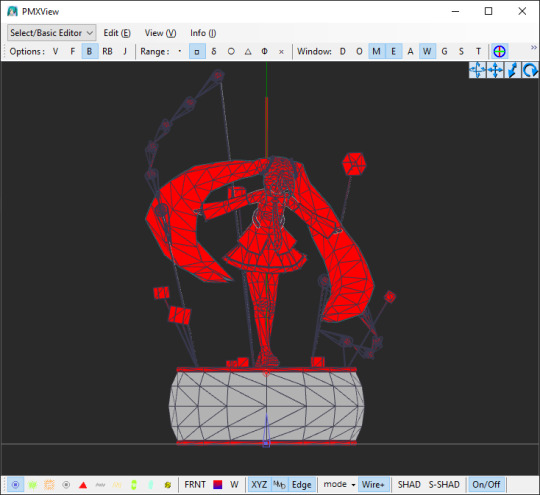Toggle F face selection option
This screenshot has height=495, width=540.
(72, 51)
